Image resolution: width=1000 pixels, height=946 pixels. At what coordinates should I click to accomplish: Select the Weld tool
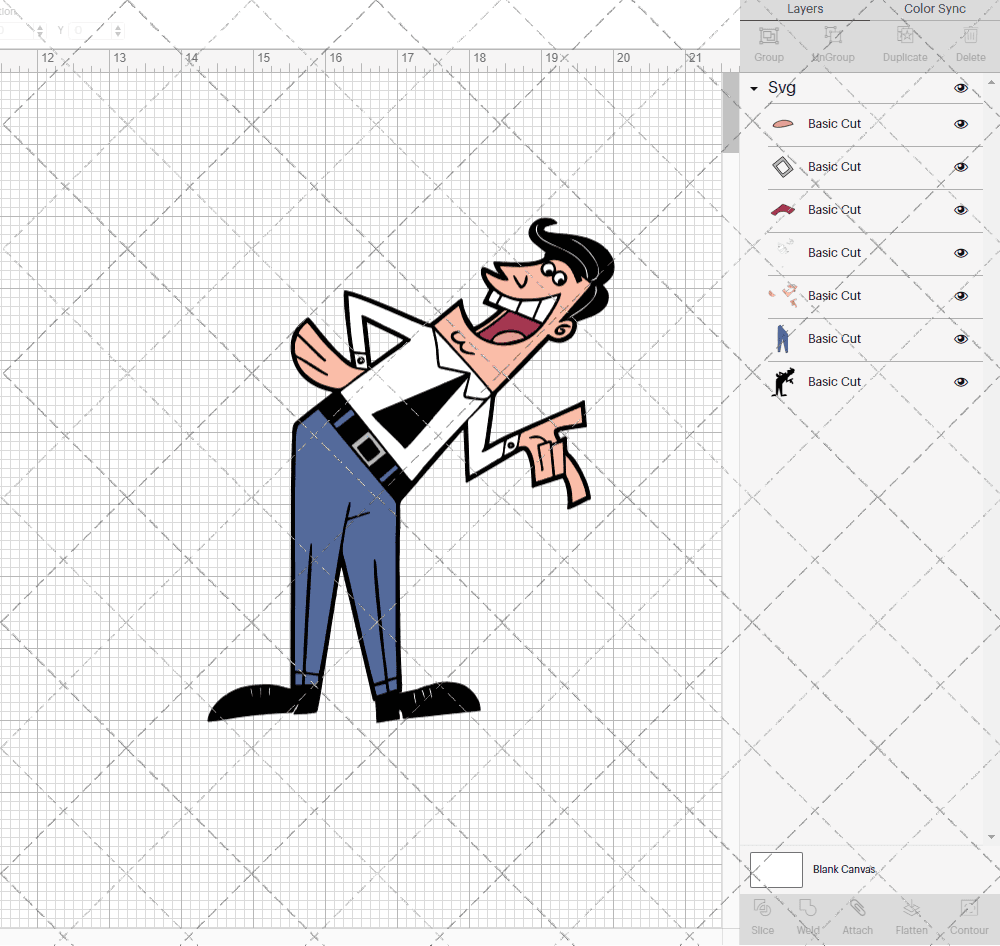(x=807, y=908)
